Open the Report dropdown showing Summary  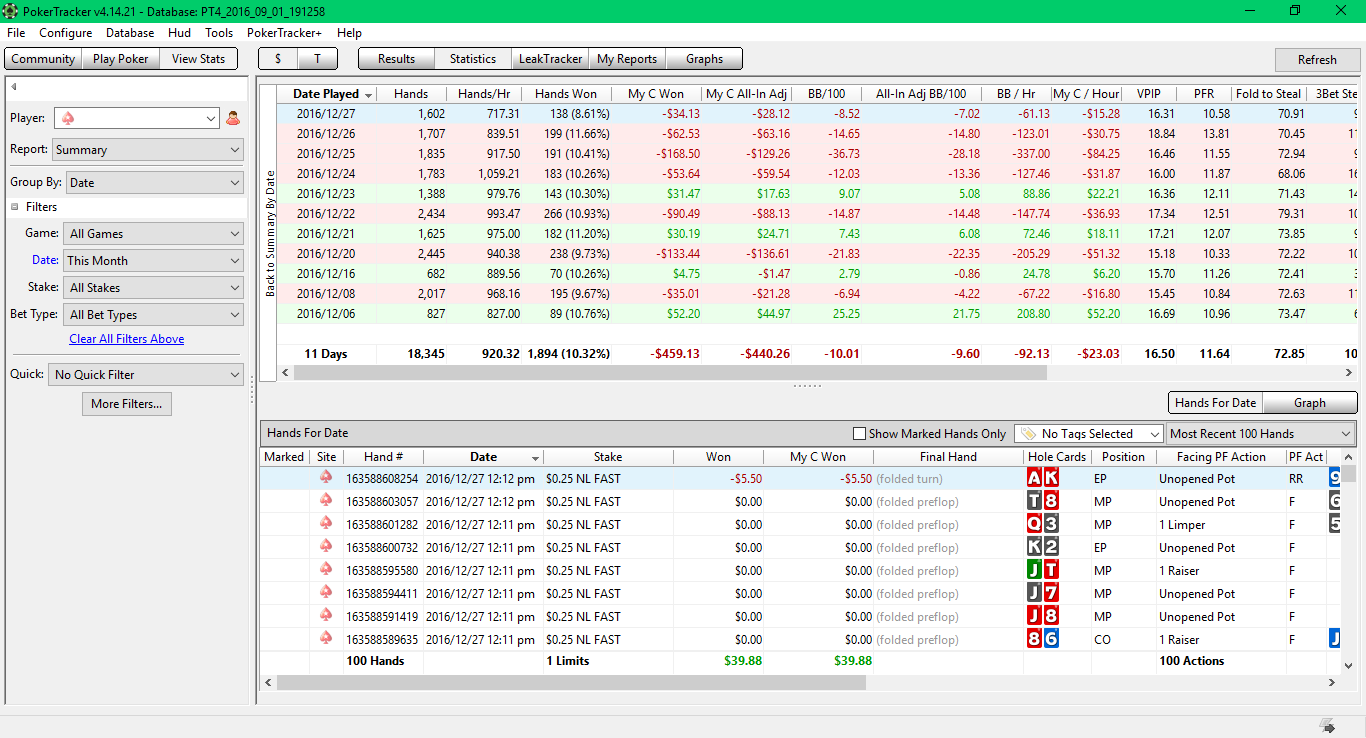pos(153,150)
